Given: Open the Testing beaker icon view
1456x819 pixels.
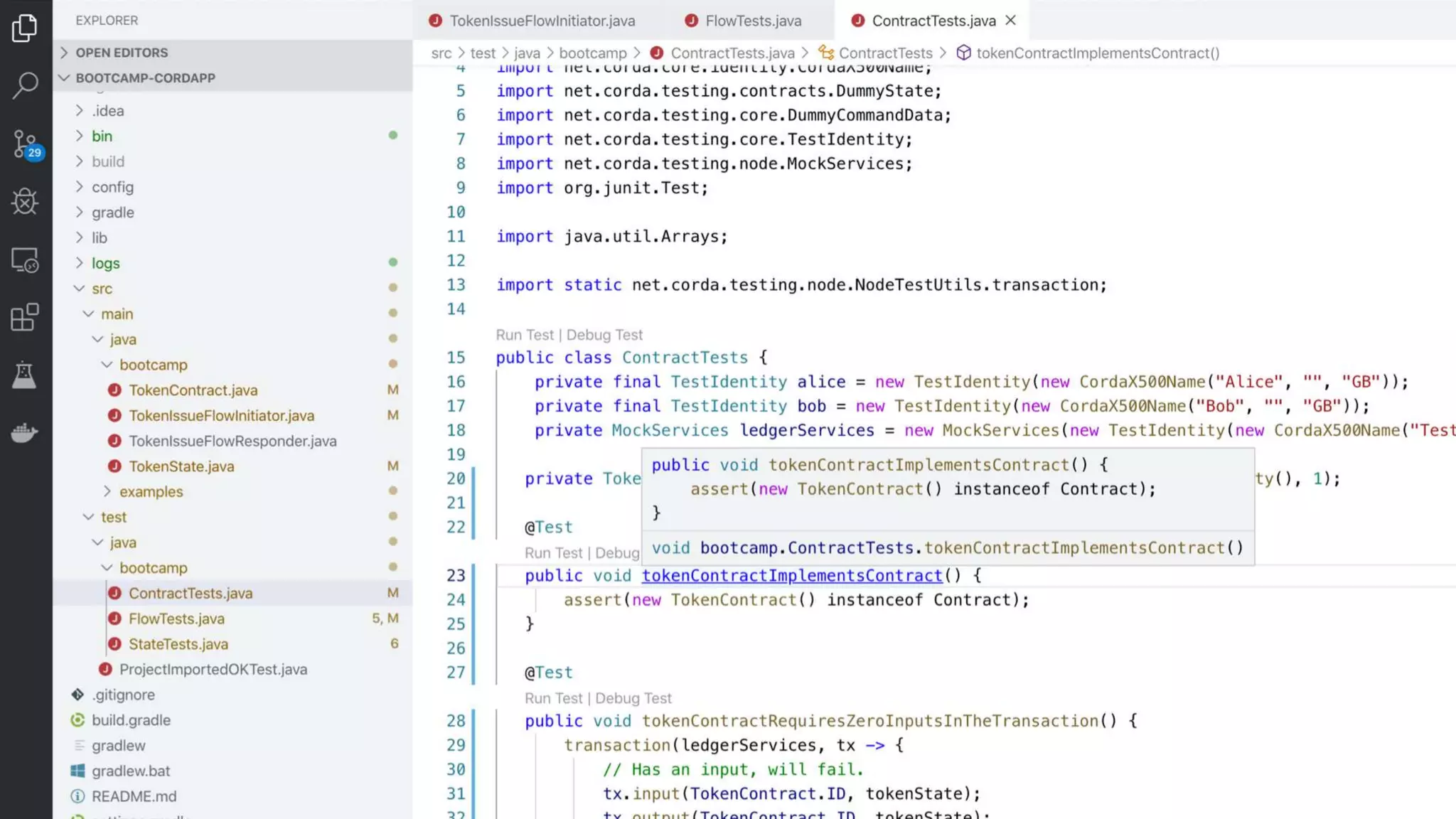Looking at the screenshot, I should [x=25, y=375].
